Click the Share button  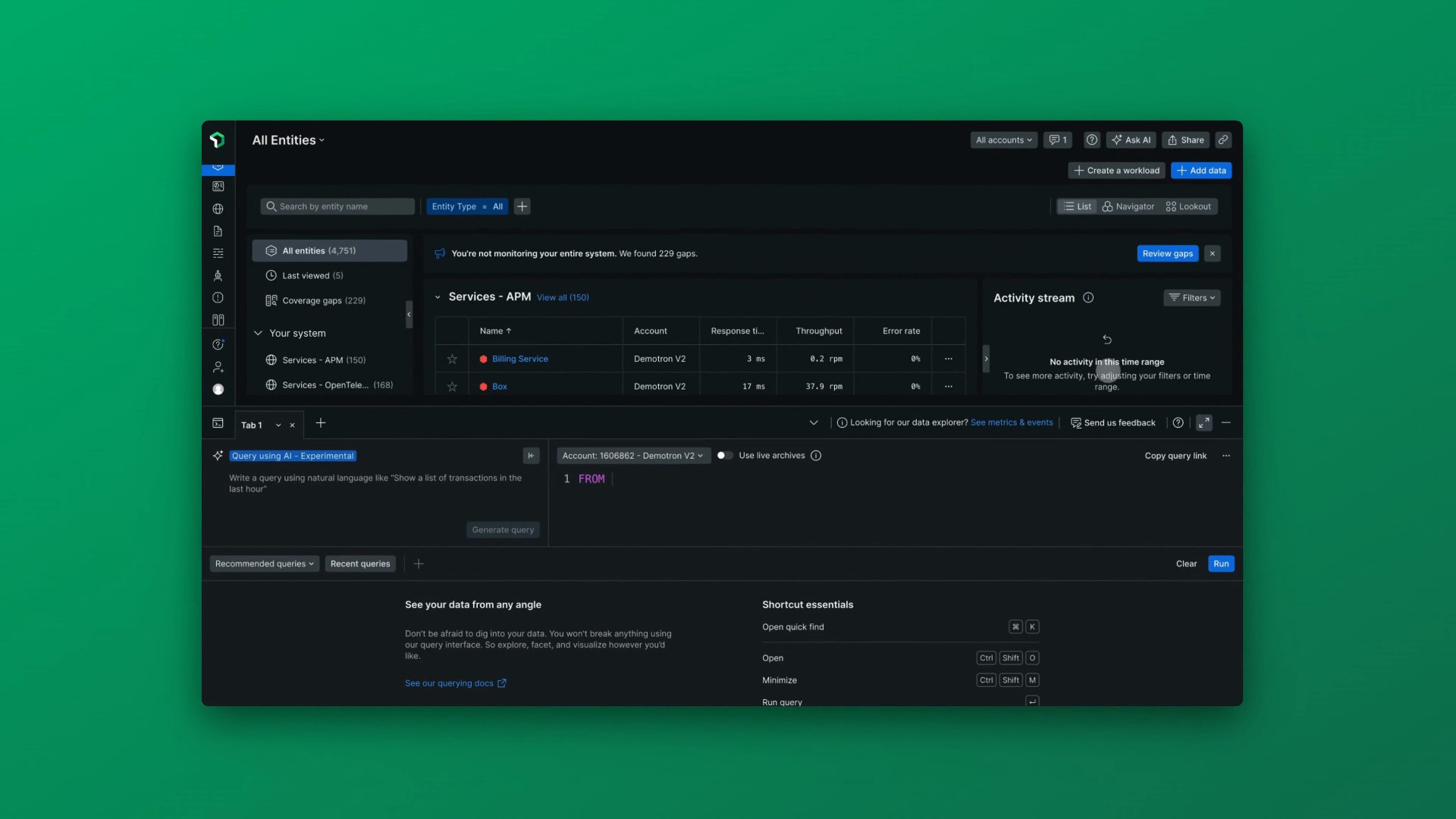tap(1186, 140)
